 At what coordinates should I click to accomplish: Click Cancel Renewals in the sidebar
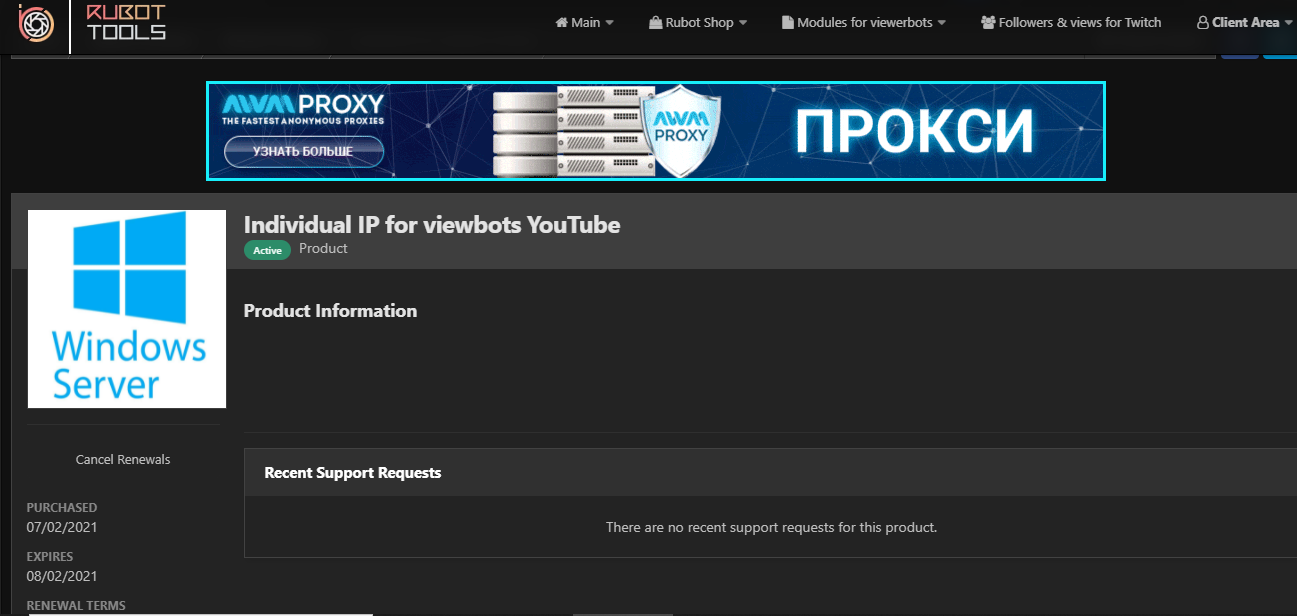click(123, 460)
